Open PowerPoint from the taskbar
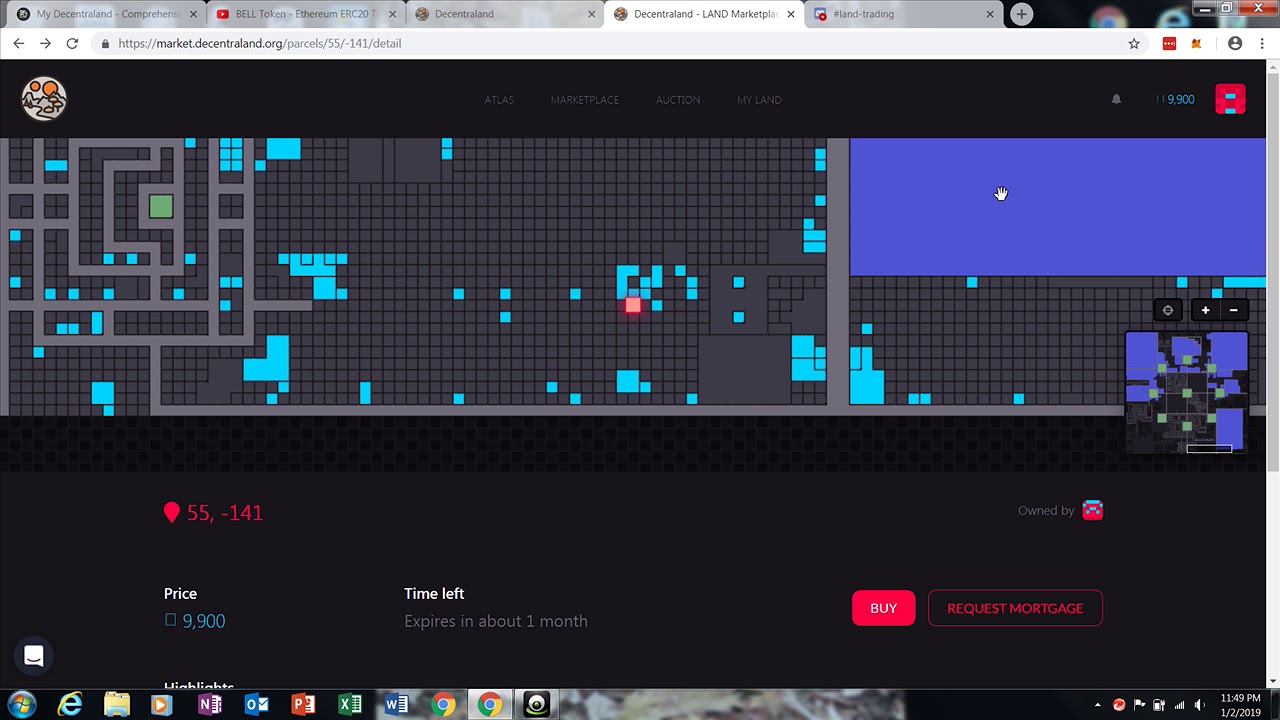 (303, 705)
